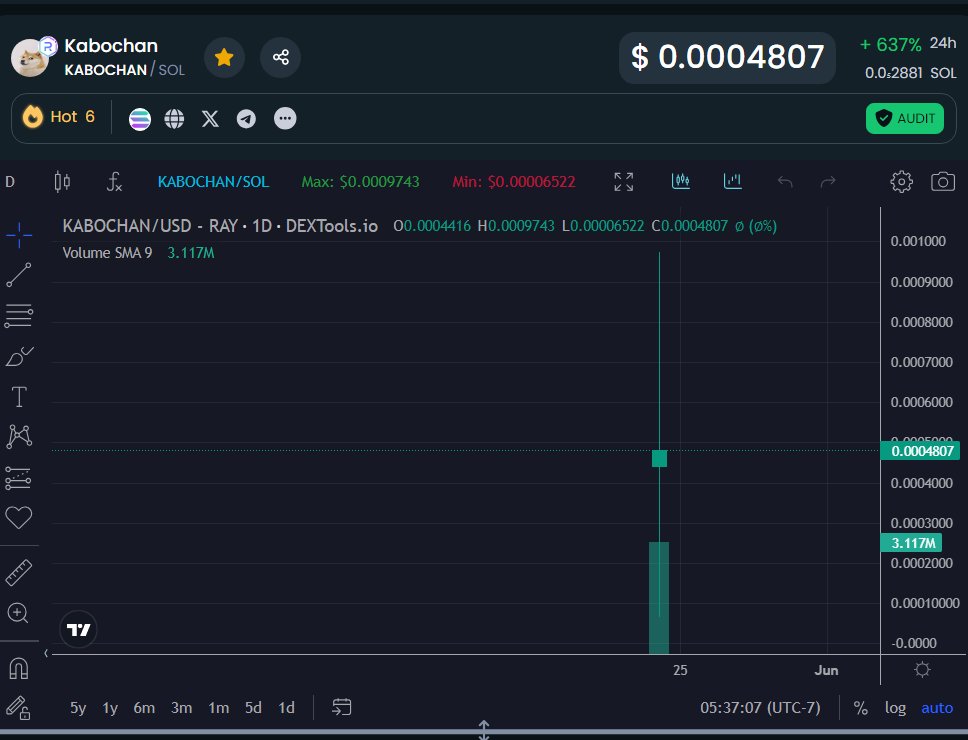Viewport: 968px width, 740px height.
Task: Click the chart height resize handle arrow
Action: tap(484, 730)
